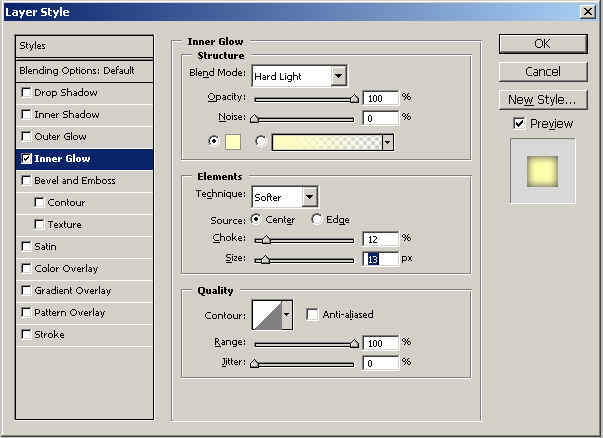Viewport: 603px width, 438px height.
Task: Open the gradient picker dropdown arrow
Action: tap(388, 142)
